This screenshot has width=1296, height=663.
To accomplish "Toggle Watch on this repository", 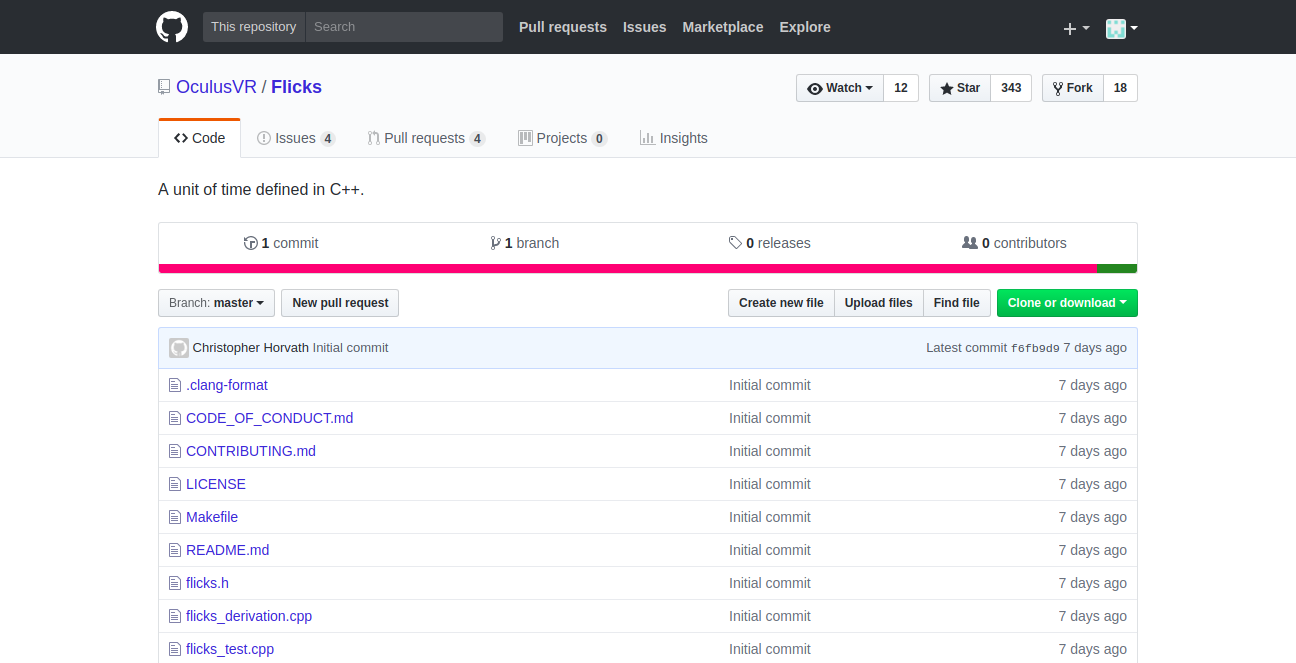I will click(x=840, y=88).
